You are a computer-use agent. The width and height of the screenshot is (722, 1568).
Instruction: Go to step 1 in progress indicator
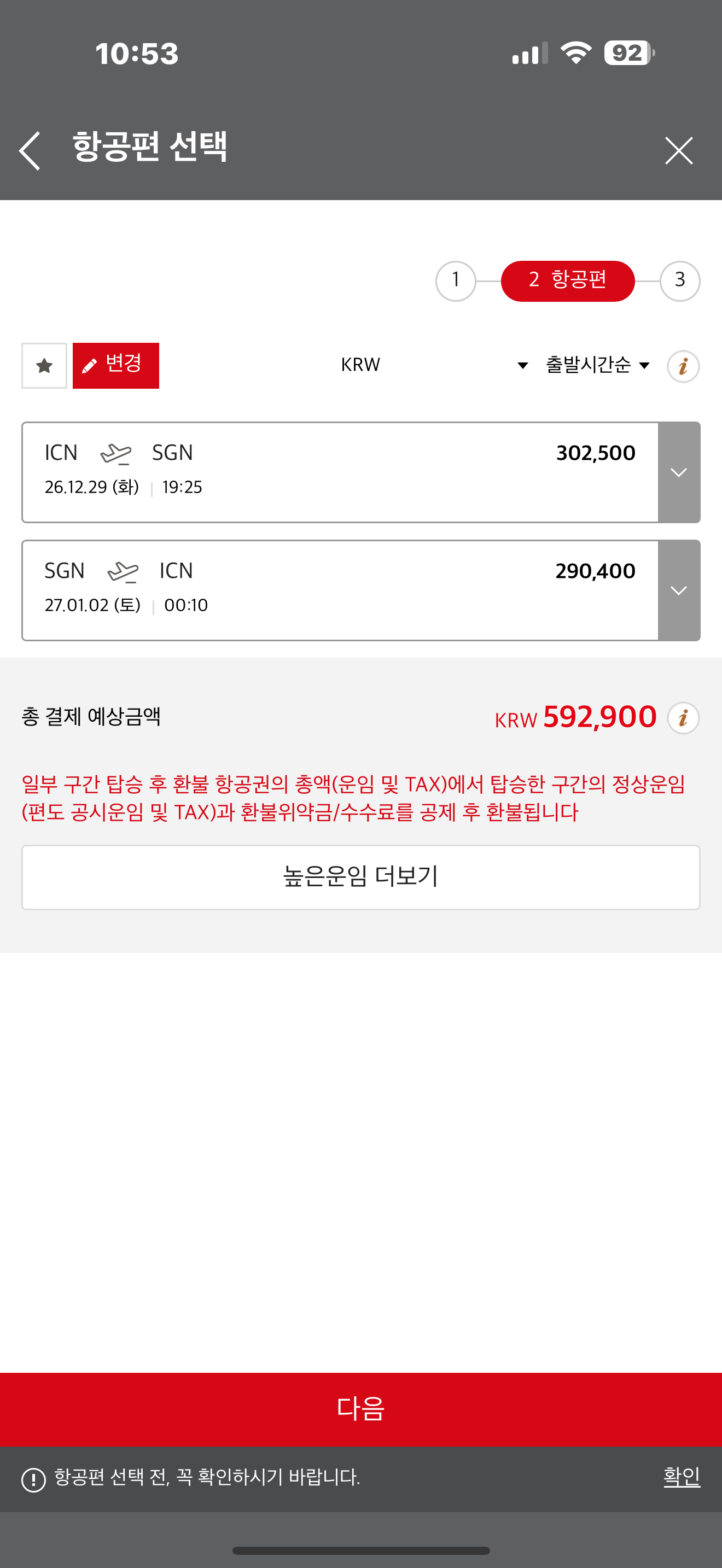click(x=456, y=281)
